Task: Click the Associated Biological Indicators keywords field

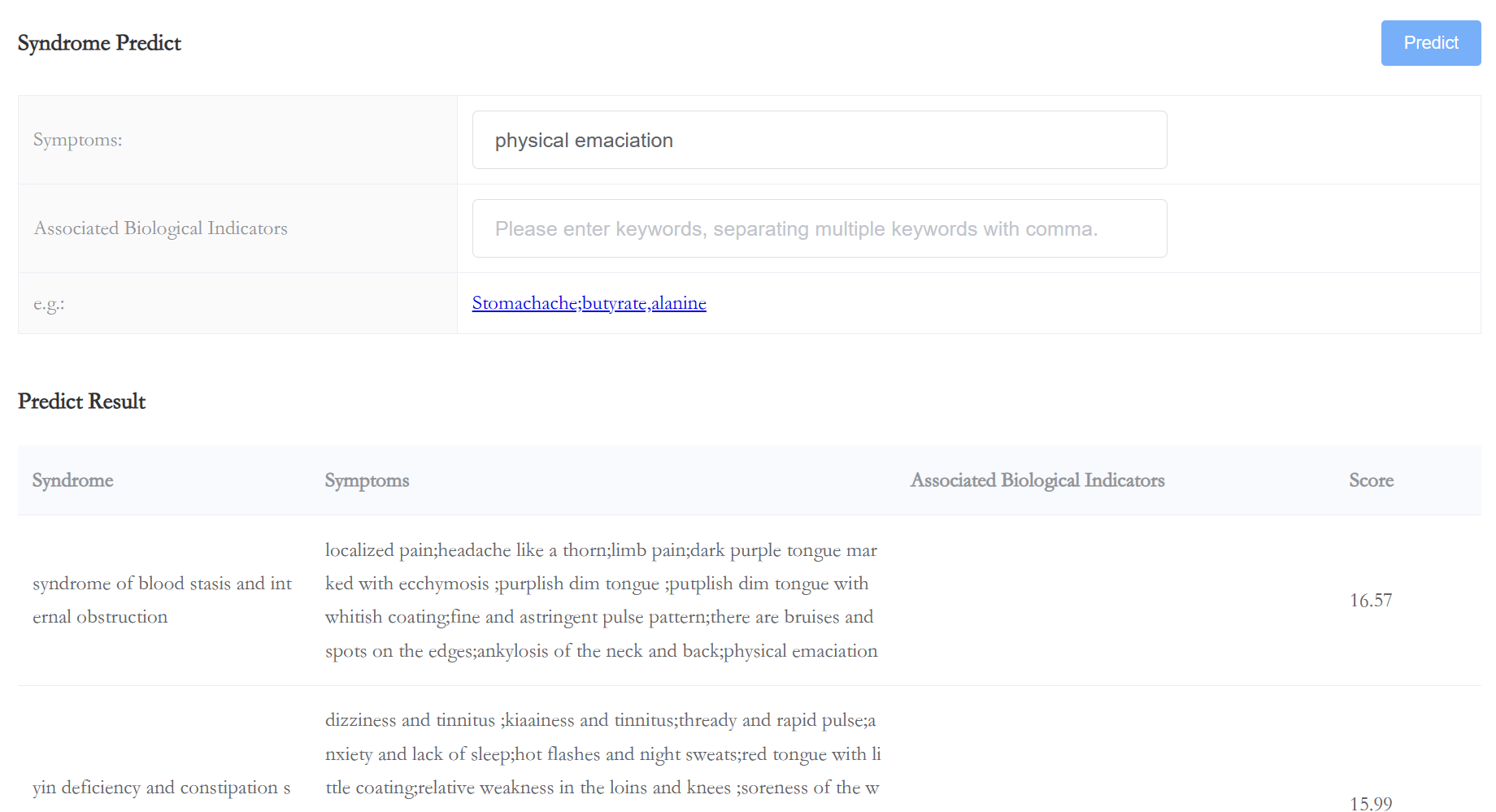Action: point(820,228)
